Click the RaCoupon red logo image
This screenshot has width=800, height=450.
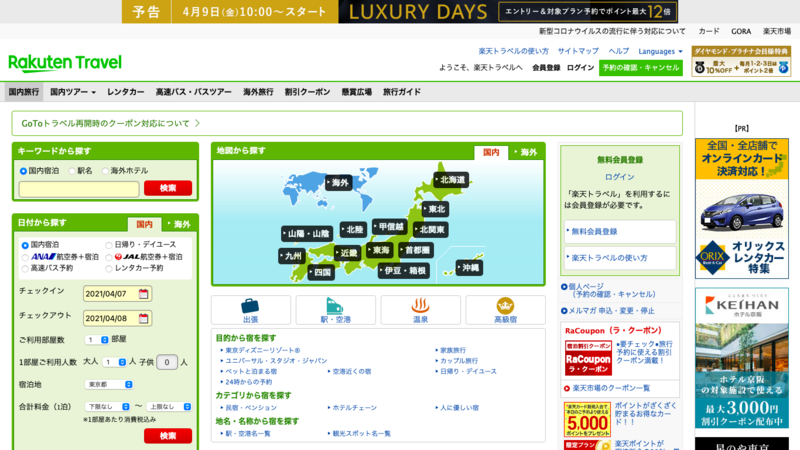tap(588, 358)
